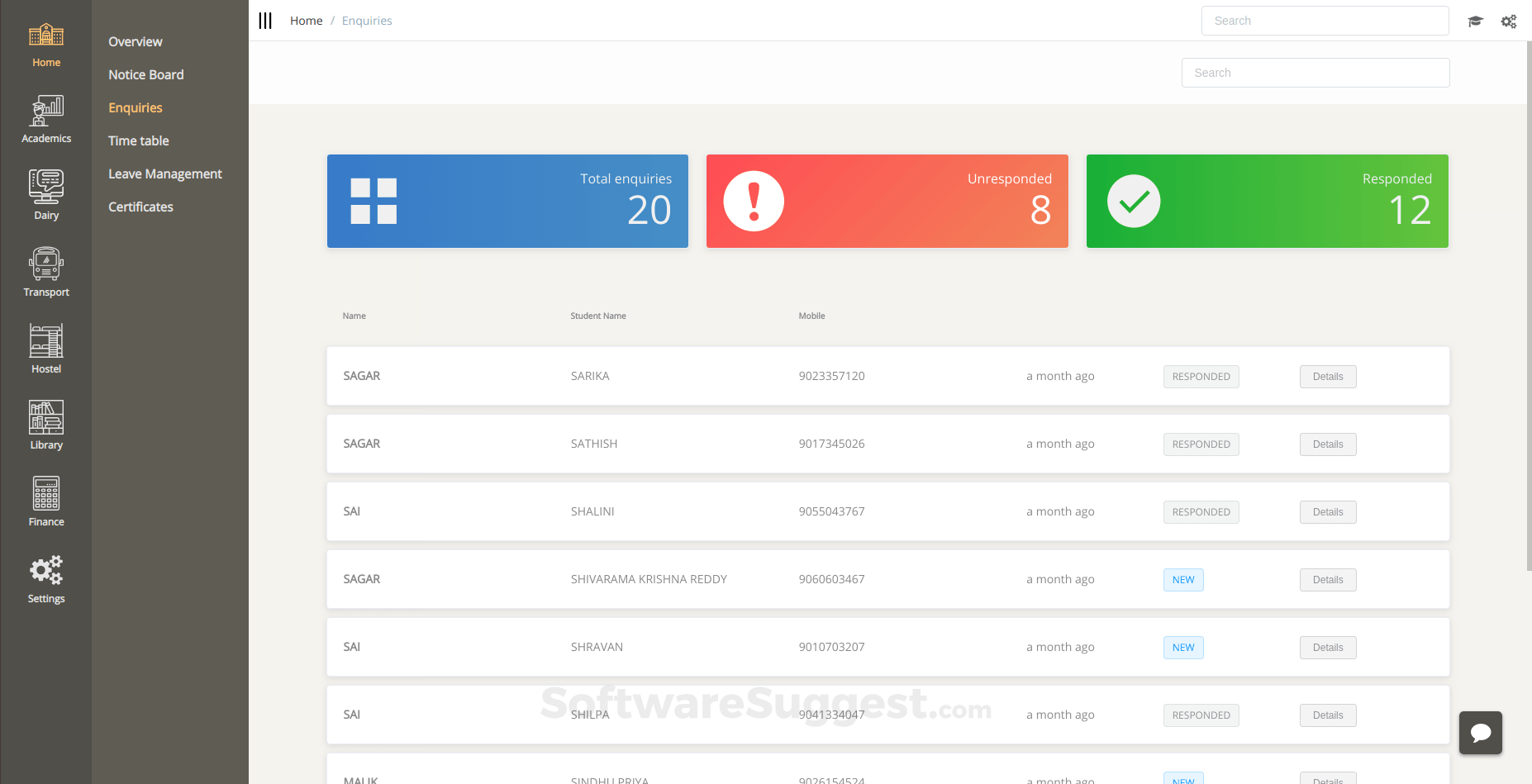Screen dimensions: 1532x784
Task: Click student name SHRAVAN
Action: [597, 647]
